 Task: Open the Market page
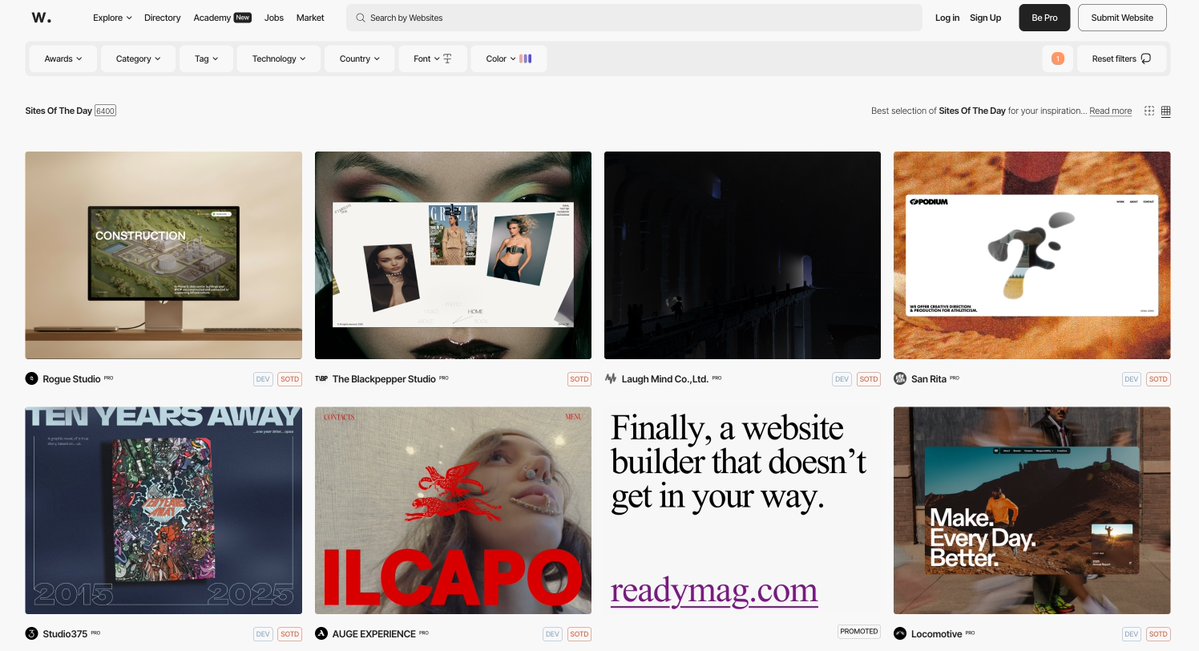pyautogui.click(x=310, y=18)
